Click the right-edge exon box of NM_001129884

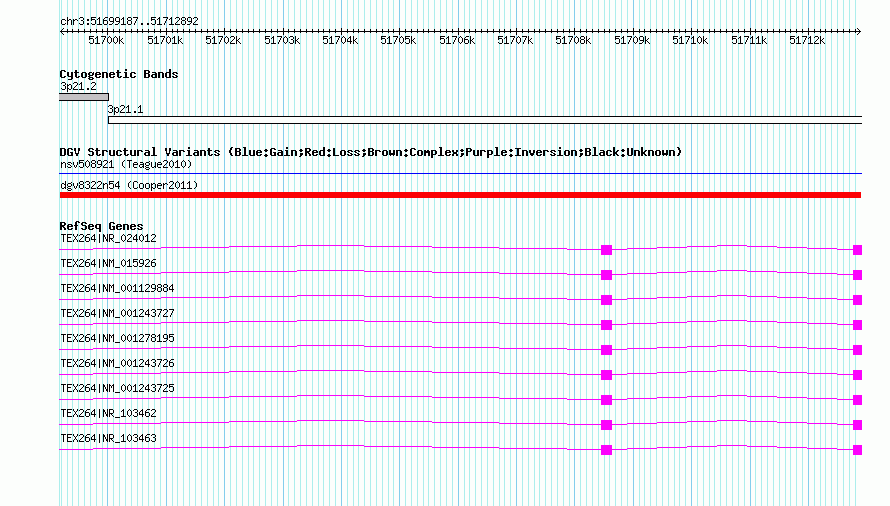[x=858, y=300]
